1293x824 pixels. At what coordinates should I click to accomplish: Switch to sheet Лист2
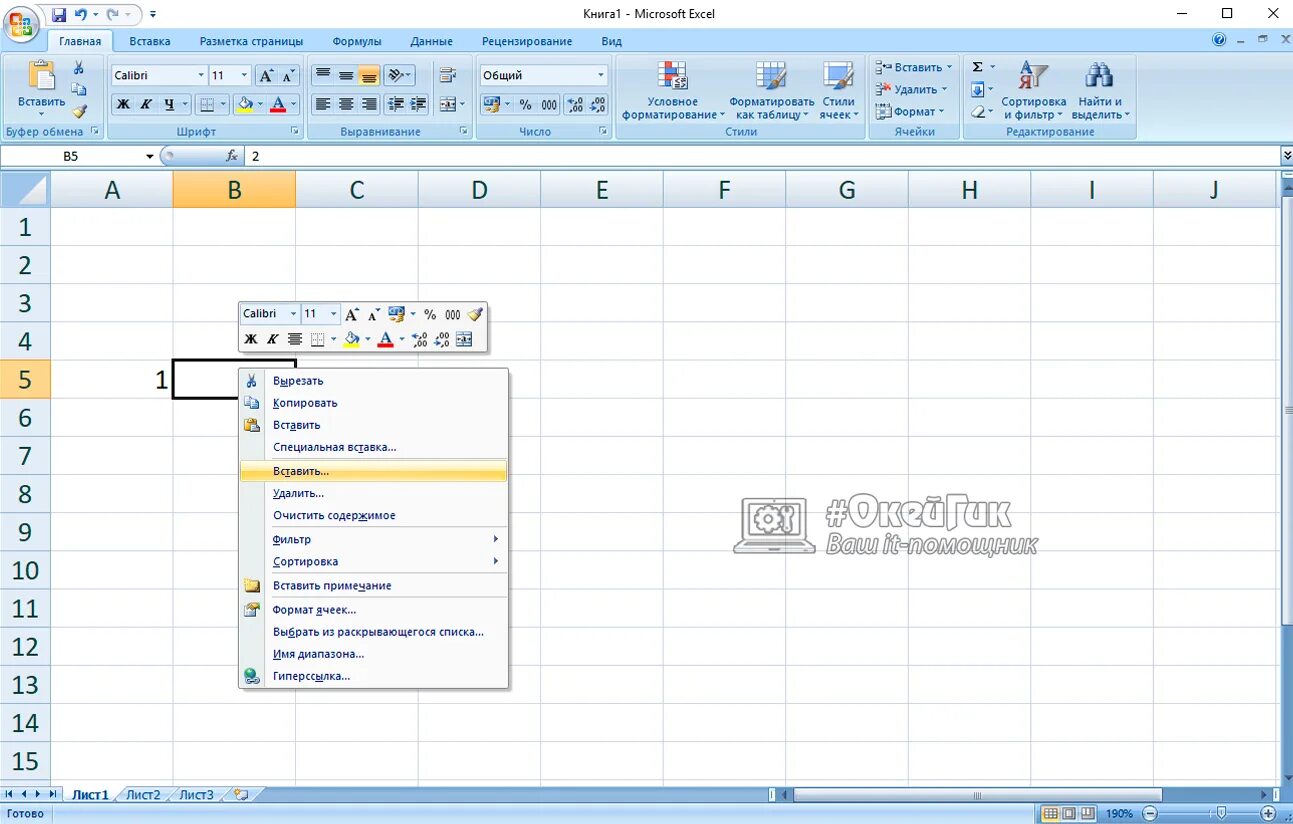point(143,795)
